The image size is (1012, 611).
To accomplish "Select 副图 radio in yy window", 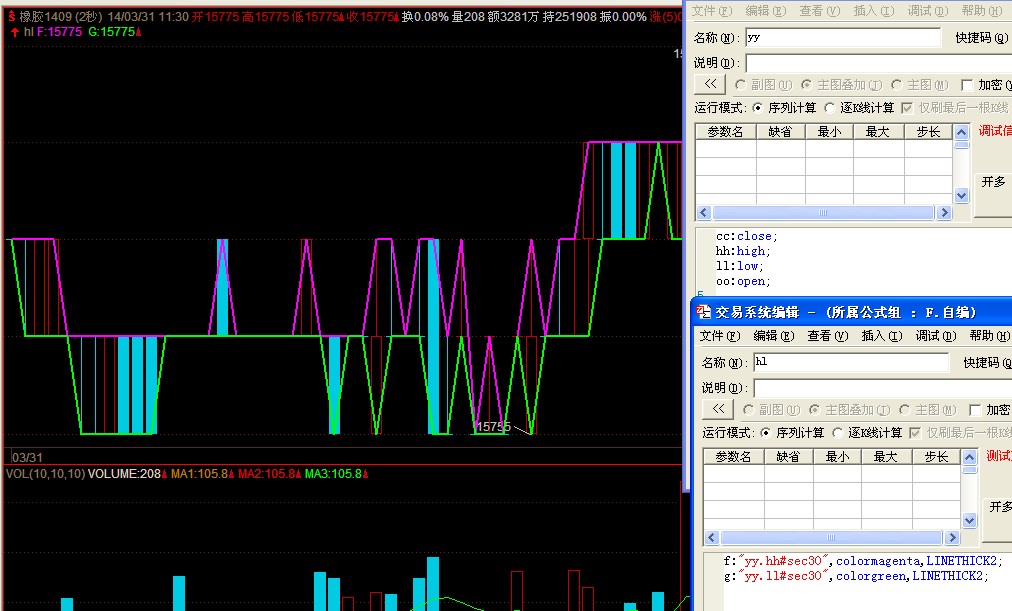I will (x=740, y=85).
